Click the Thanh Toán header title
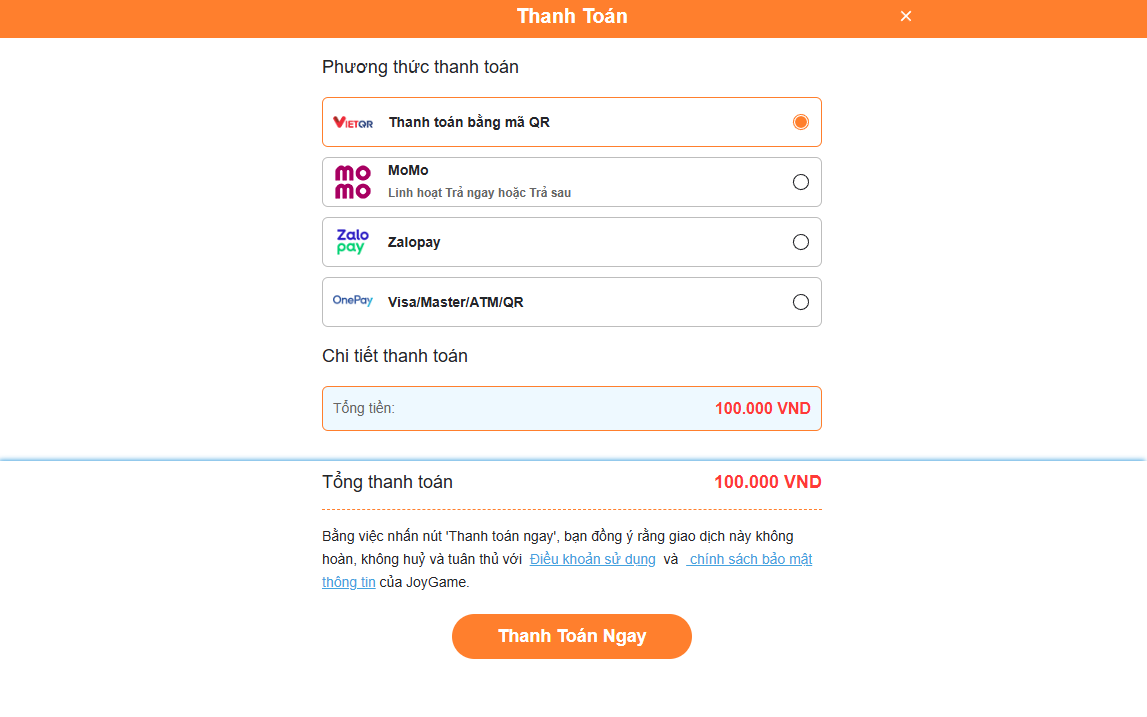The image size is (1147, 717). pos(572,16)
